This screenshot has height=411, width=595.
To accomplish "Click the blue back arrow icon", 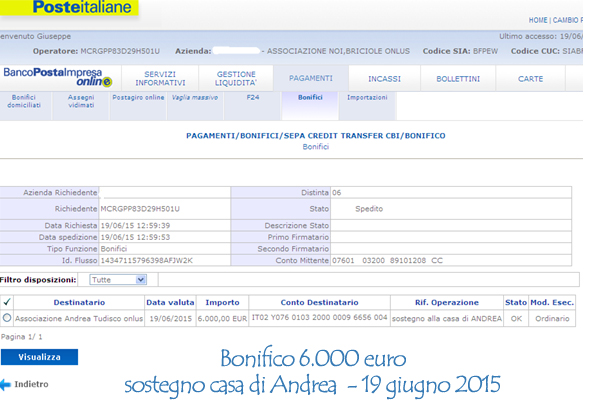I will 5,384.
